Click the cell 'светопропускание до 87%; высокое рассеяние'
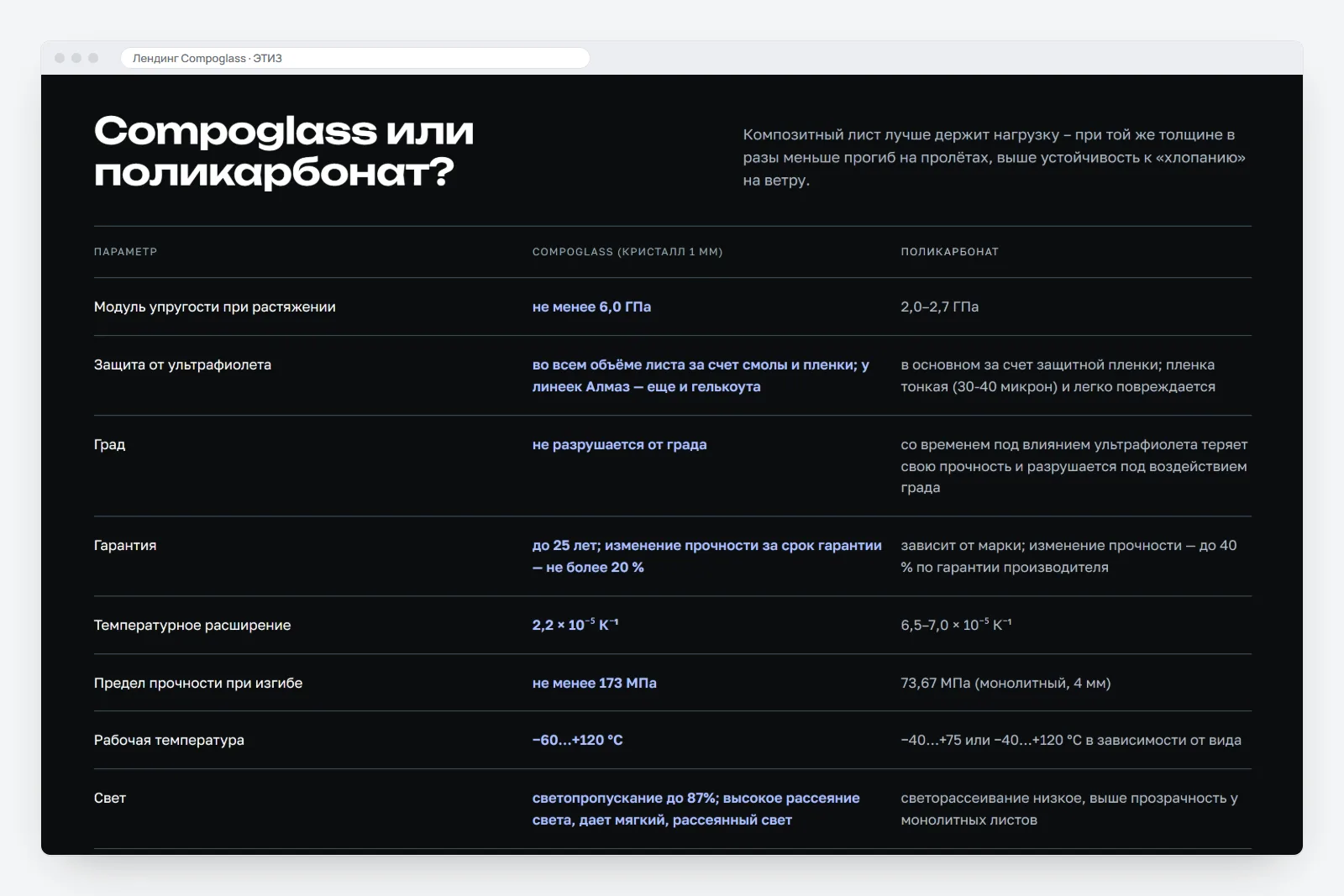The height and width of the screenshot is (896, 1344). tap(696, 809)
